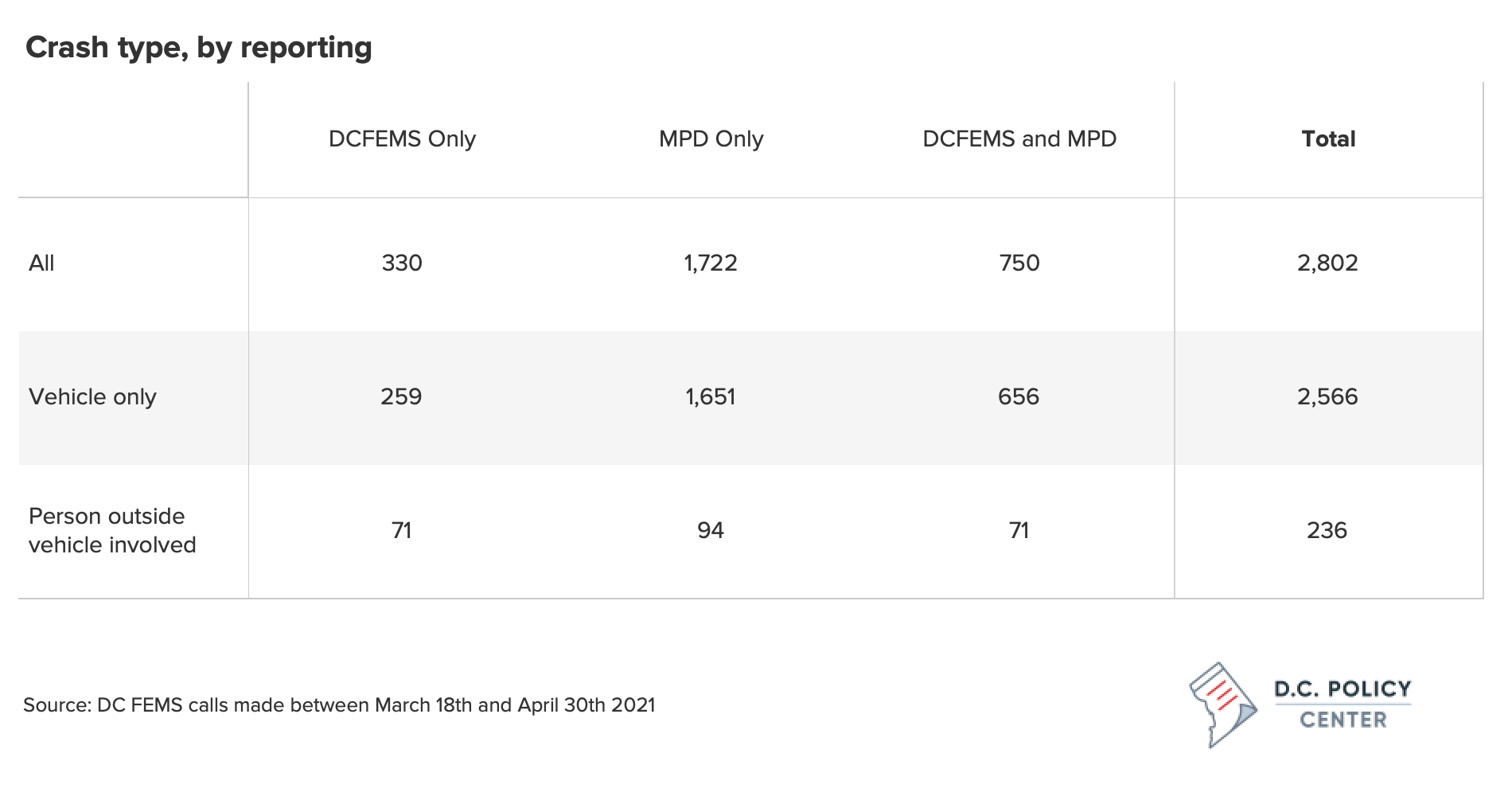
Task: Select the 94 MPD Only cell
Action: click(711, 530)
